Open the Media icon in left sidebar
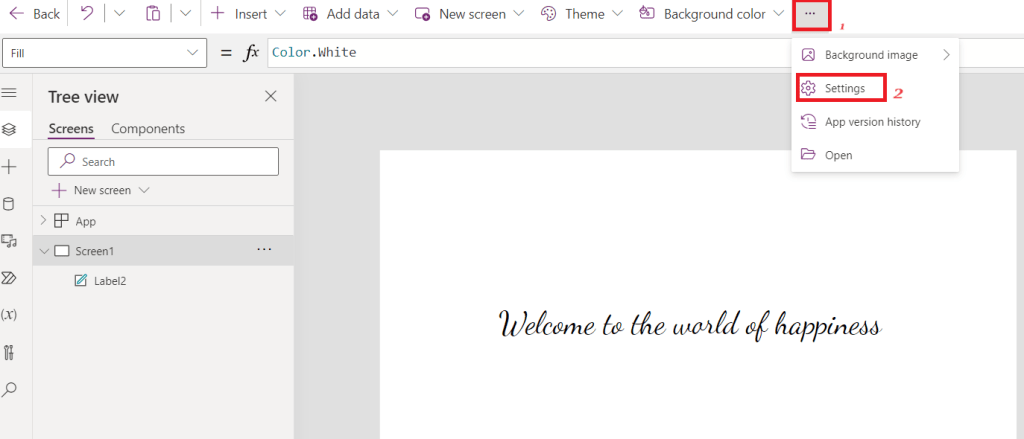The width and height of the screenshot is (1024, 439). 10,241
